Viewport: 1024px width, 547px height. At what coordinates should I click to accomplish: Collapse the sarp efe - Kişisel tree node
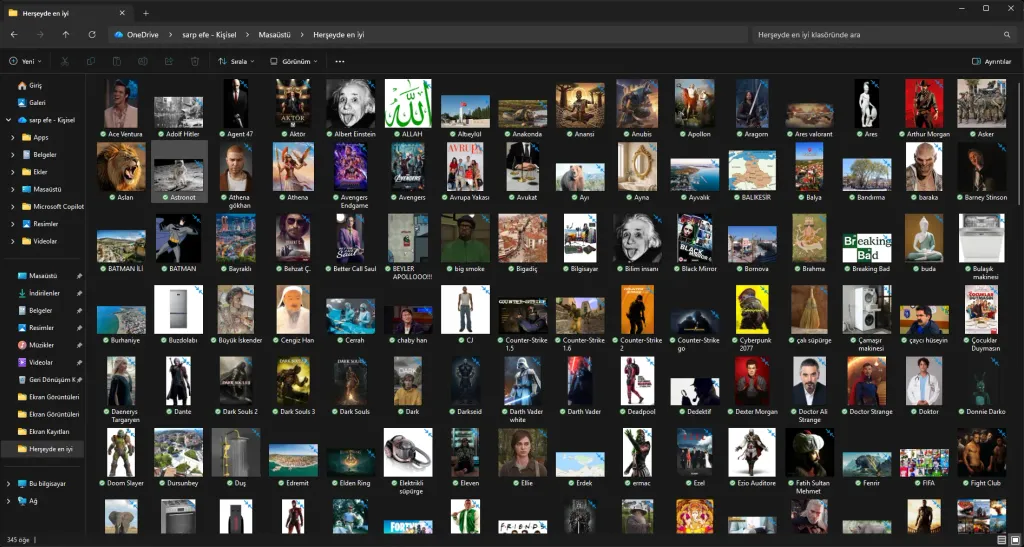click(x=8, y=120)
